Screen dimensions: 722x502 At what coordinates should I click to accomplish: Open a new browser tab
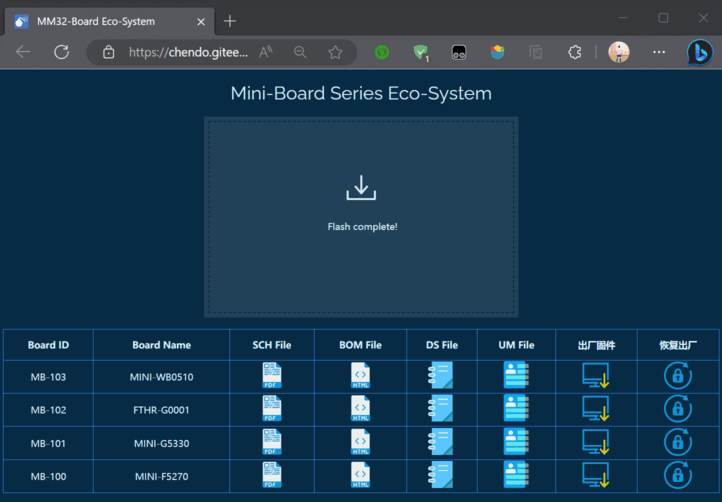tap(230, 21)
